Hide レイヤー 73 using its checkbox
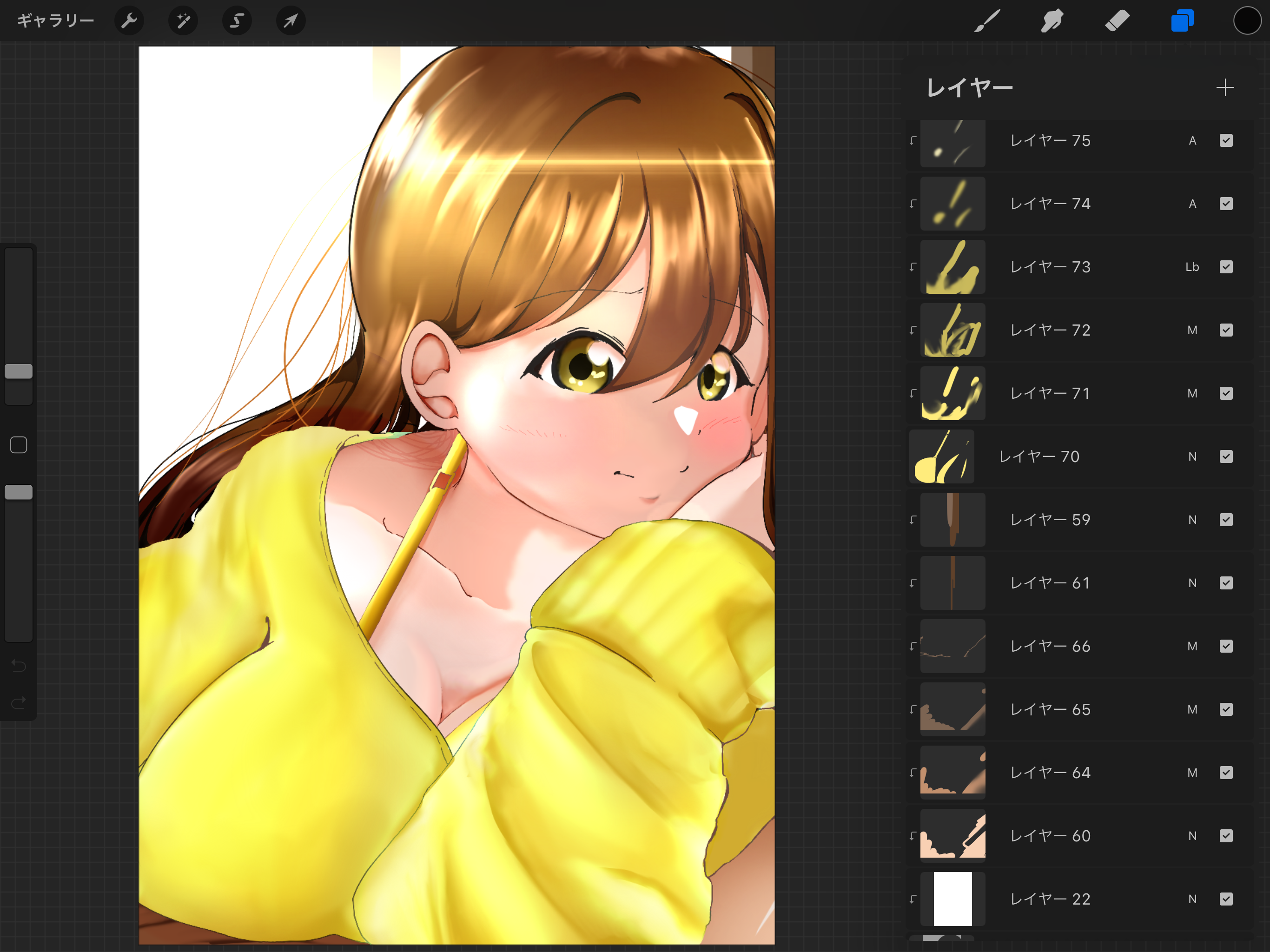This screenshot has height=952, width=1270. click(x=1226, y=267)
